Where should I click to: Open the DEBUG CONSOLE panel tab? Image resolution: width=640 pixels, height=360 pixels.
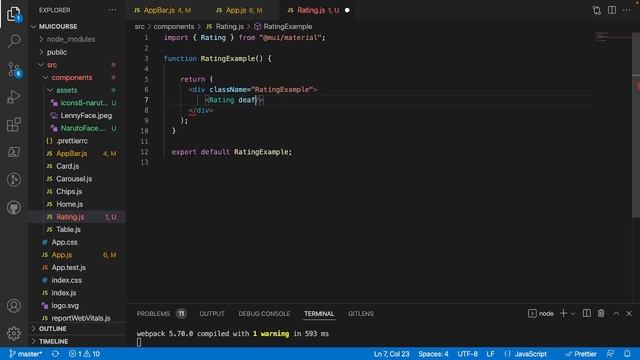tap(264, 313)
